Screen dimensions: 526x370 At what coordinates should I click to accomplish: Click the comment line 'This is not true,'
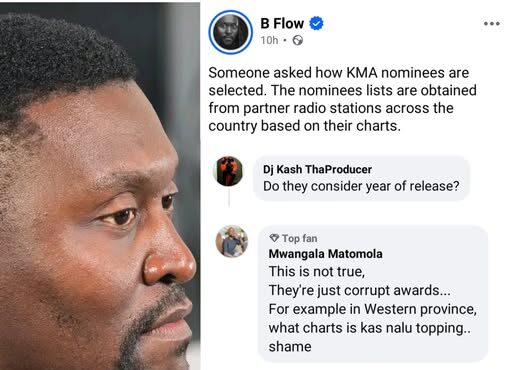pos(317,271)
